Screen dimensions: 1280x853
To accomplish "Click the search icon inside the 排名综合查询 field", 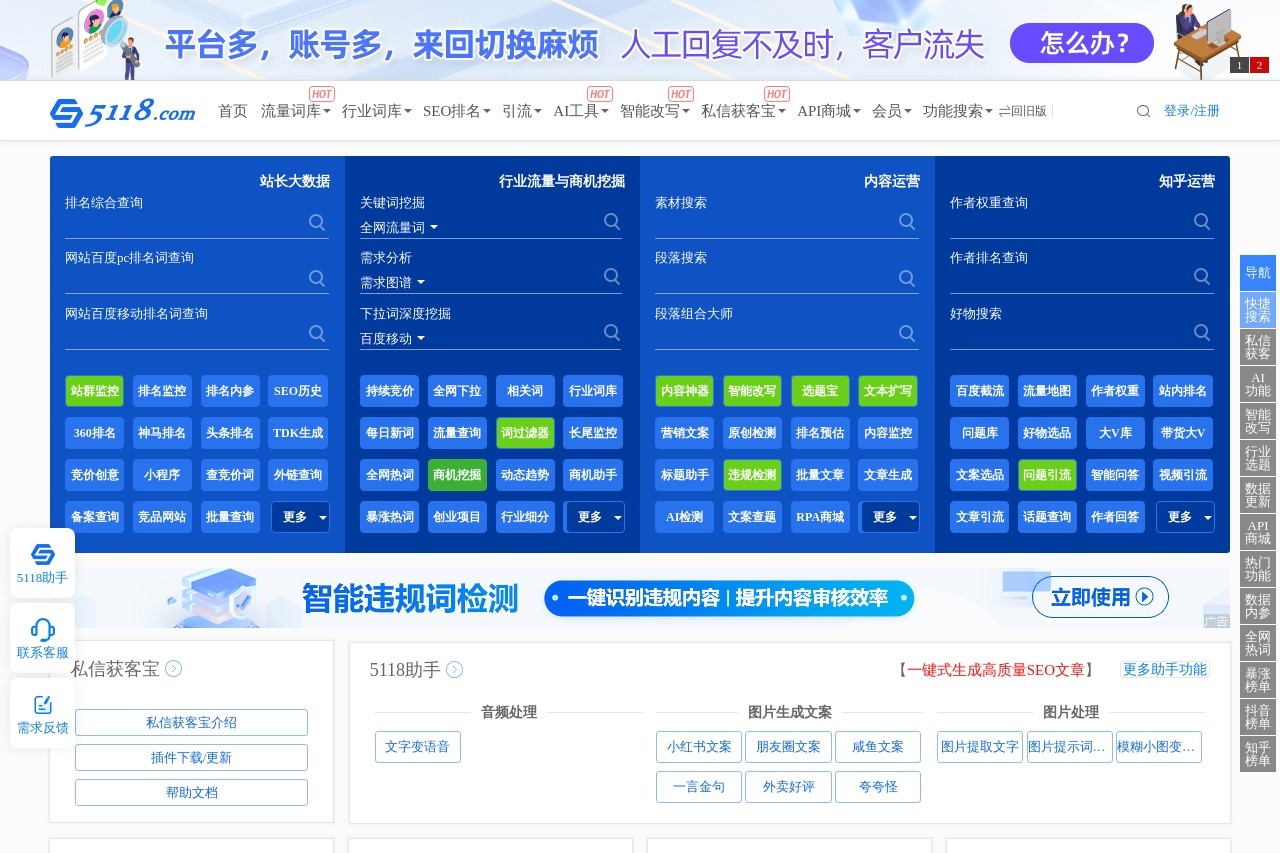I will [x=317, y=222].
